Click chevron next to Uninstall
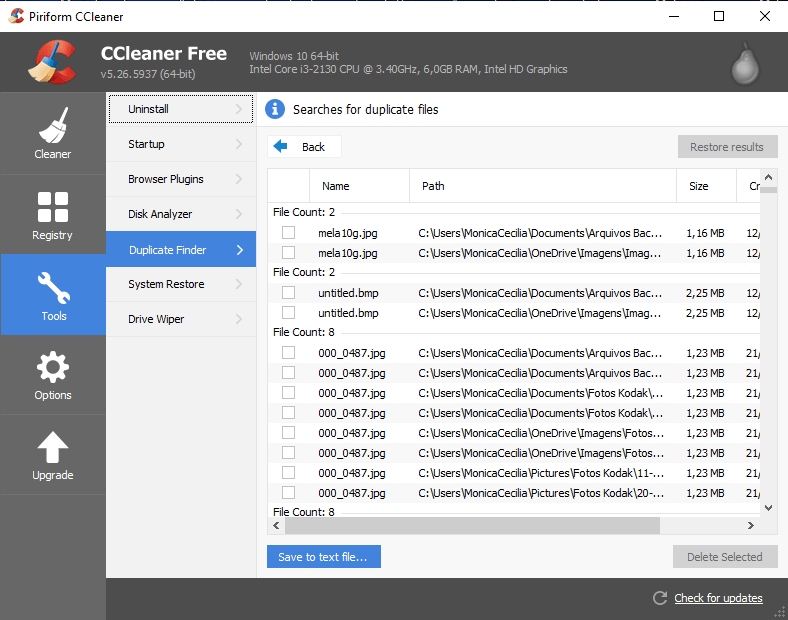Image resolution: width=788 pixels, height=620 pixels. pyautogui.click(x=239, y=109)
